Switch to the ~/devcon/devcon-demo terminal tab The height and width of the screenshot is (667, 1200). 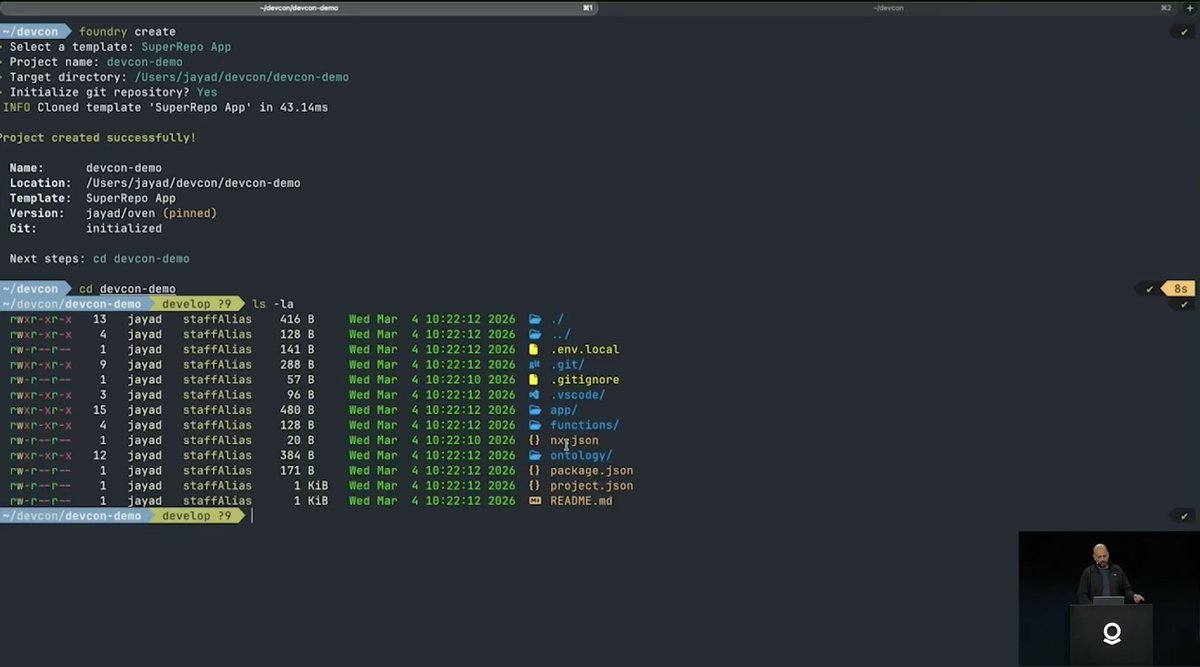pos(300,7)
